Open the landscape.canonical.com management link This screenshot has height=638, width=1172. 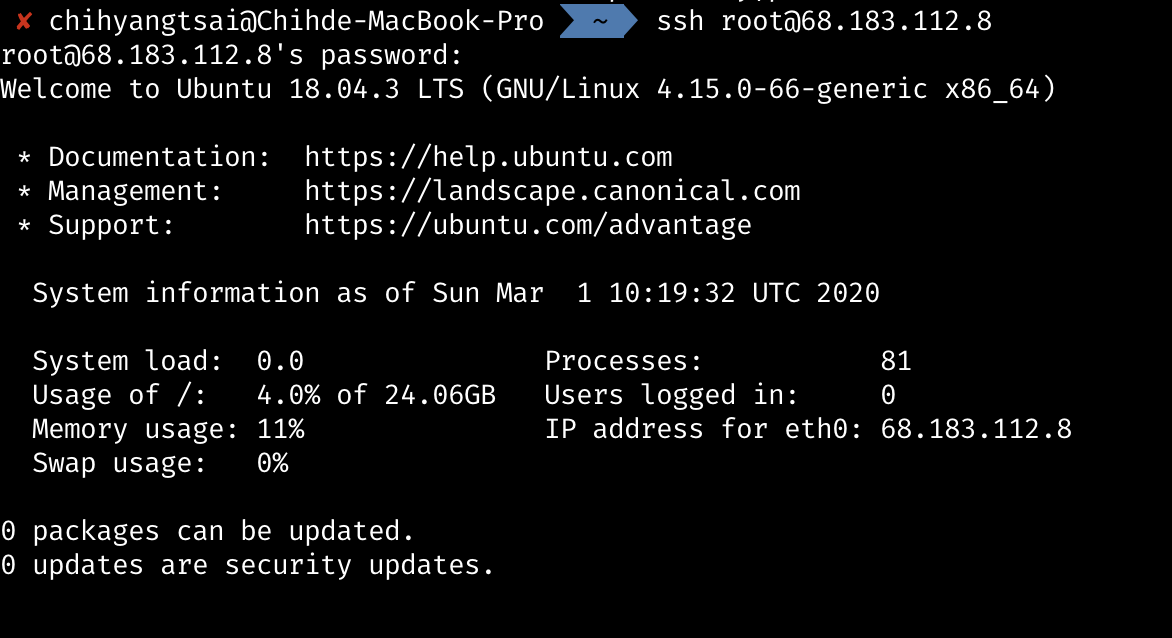click(x=552, y=191)
